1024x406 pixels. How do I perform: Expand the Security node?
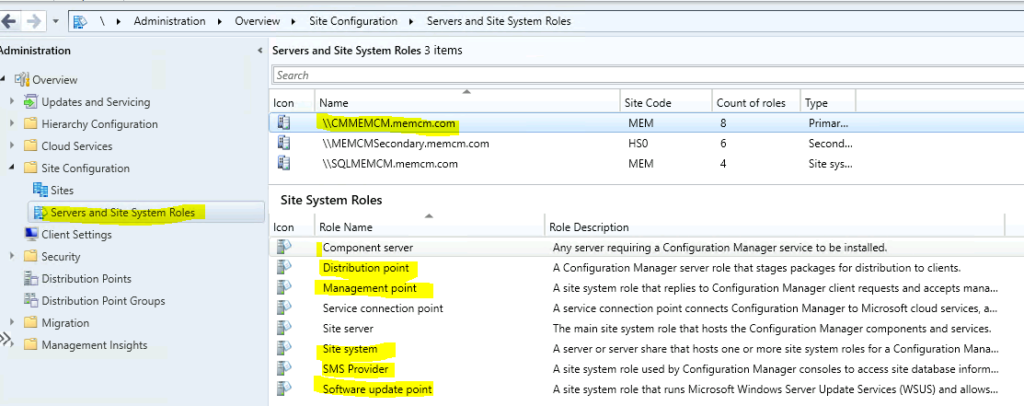click(x=12, y=257)
